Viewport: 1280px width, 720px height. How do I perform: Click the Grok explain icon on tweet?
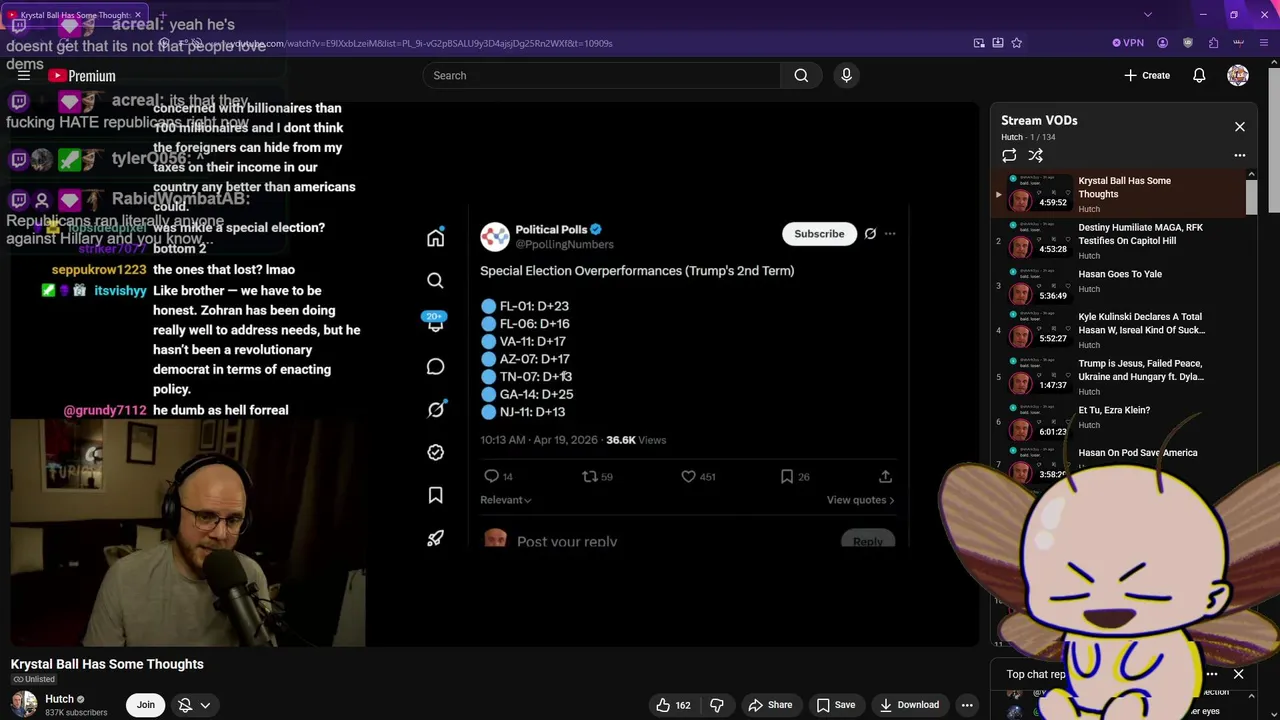[870, 234]
